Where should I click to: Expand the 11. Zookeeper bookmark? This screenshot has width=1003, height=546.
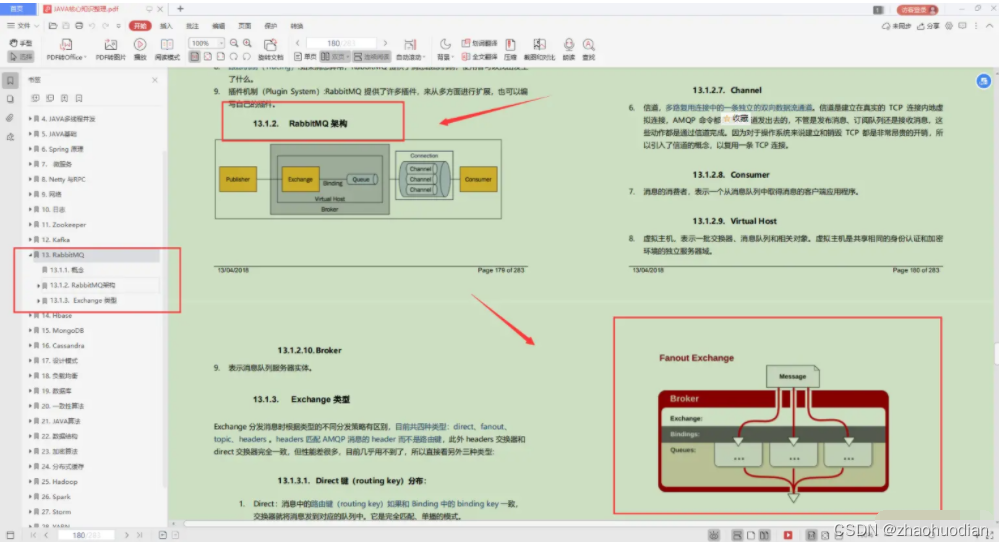point(30,225)
